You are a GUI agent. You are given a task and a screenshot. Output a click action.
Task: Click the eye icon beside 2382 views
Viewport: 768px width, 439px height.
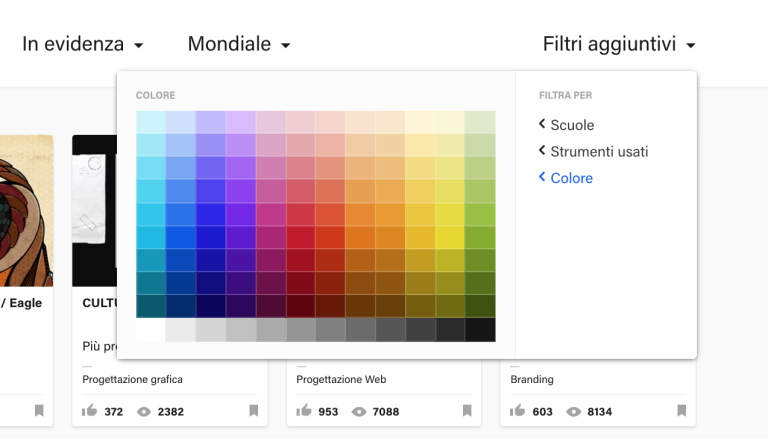tap(143, 411)
